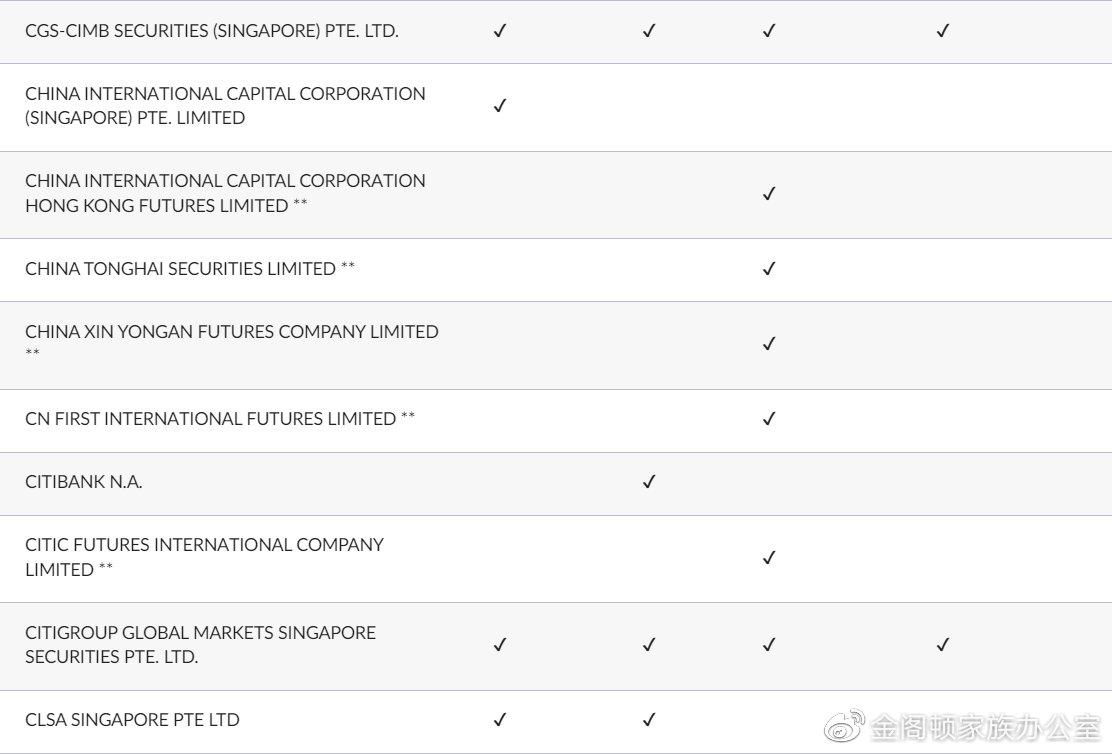Select the CN First International Futures Limited name
This screenshot has height=754, width=1112.
click(x=210, y=419)
